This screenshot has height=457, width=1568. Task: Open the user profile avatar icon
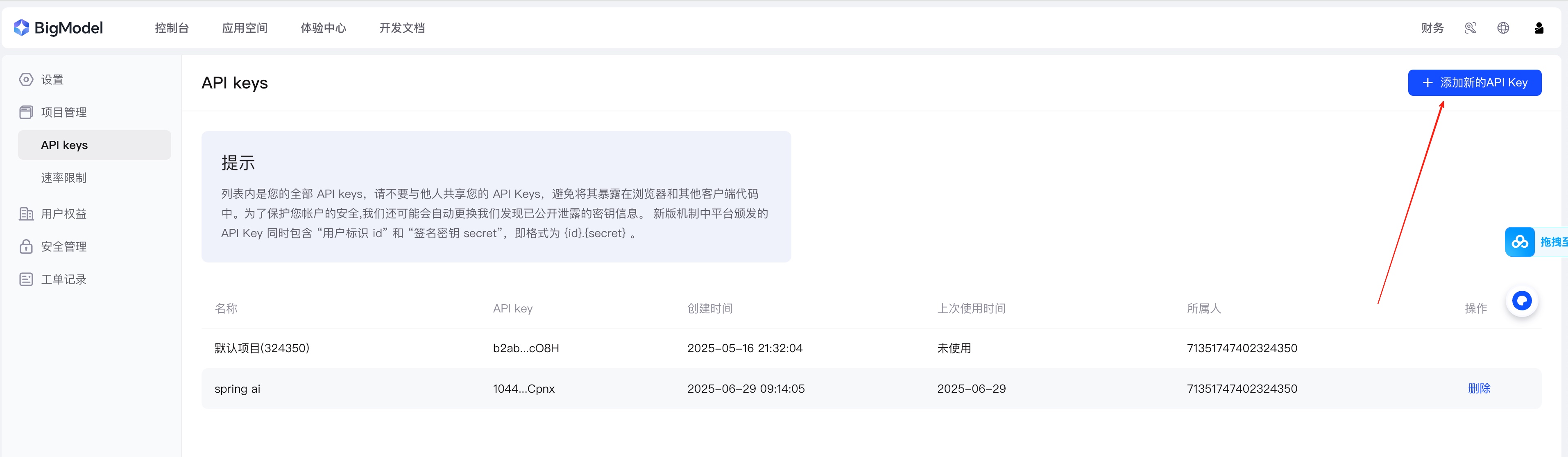(1538, 28)
